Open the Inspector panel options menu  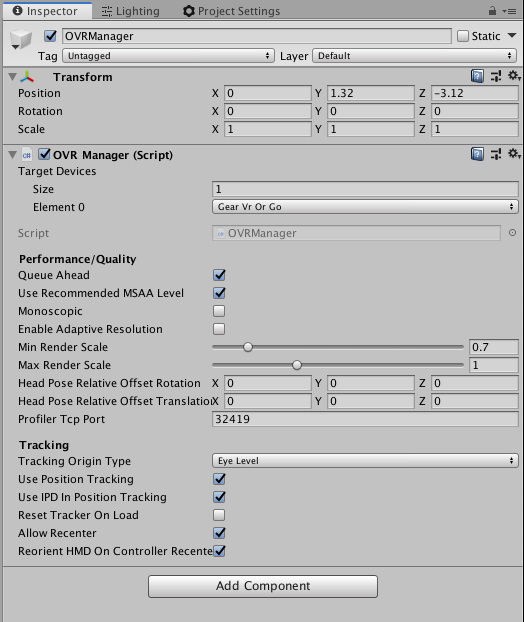[509, 12]
